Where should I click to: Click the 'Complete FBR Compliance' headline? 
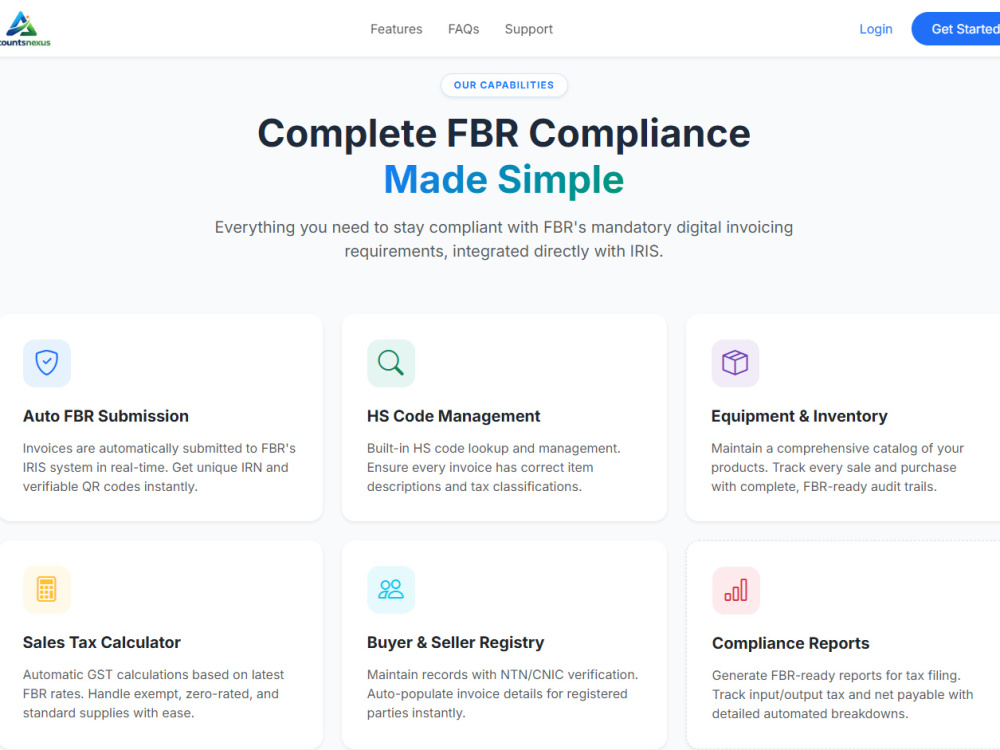(504, 133)
